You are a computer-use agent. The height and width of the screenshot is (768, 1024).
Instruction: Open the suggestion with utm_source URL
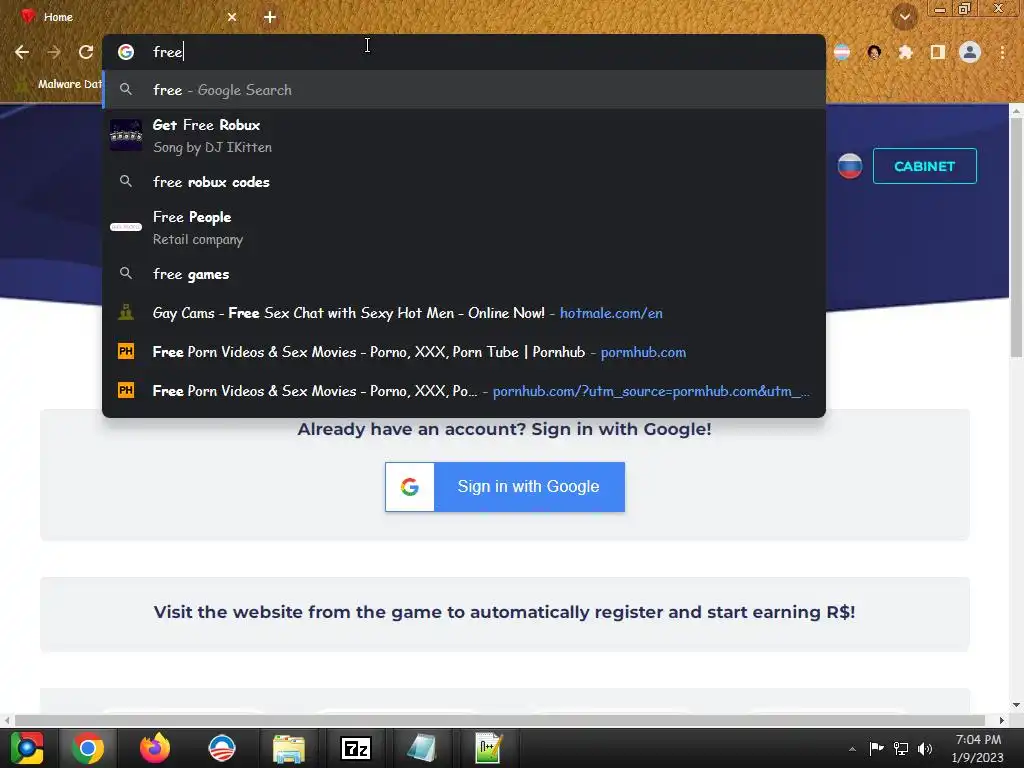(464, 391)
